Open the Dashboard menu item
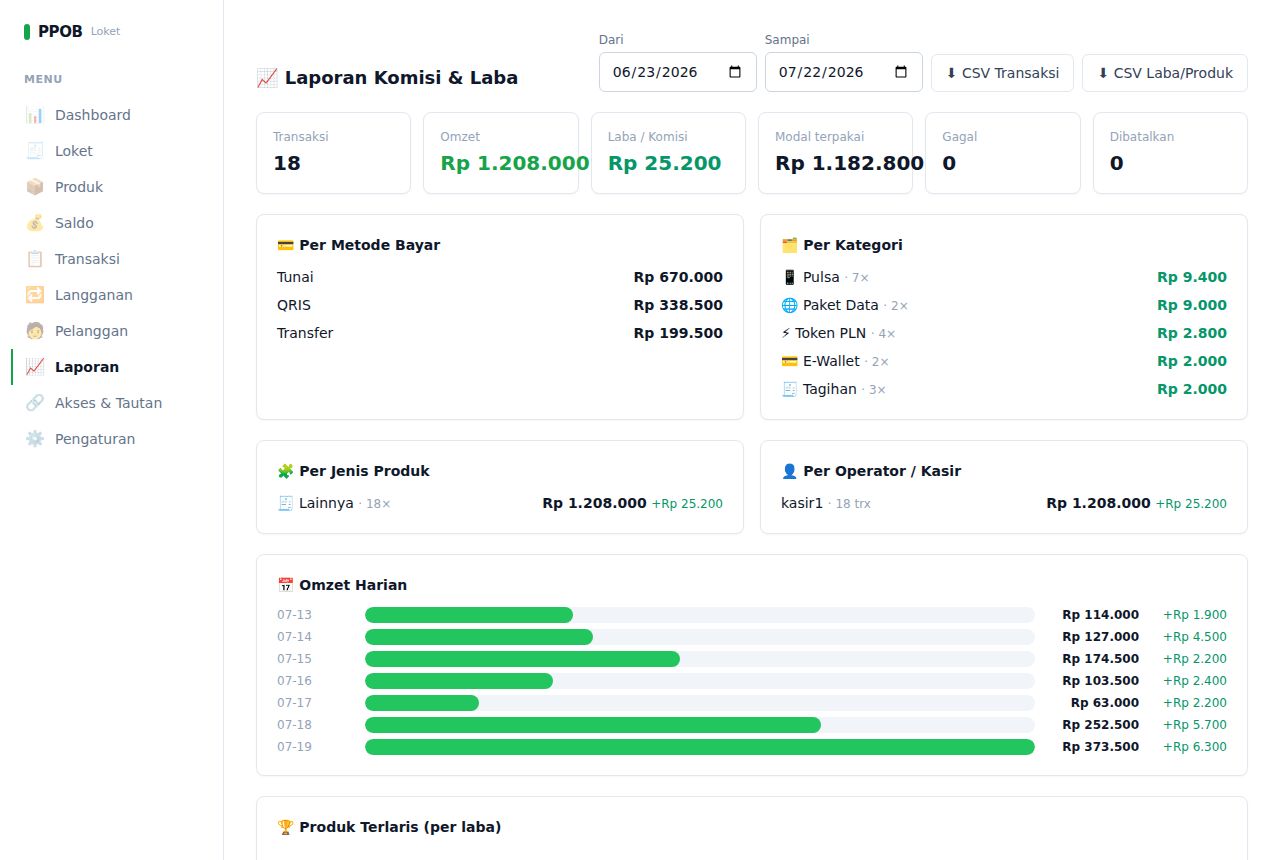 pyautogui.click(x=111, y=115)
